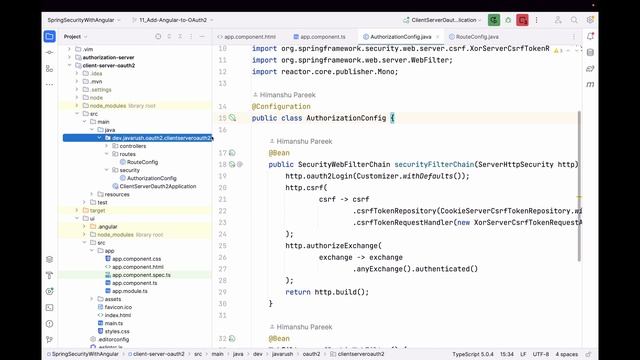
Task: Collapse the client-server-oauth2 folder
Action: (69, 65)
